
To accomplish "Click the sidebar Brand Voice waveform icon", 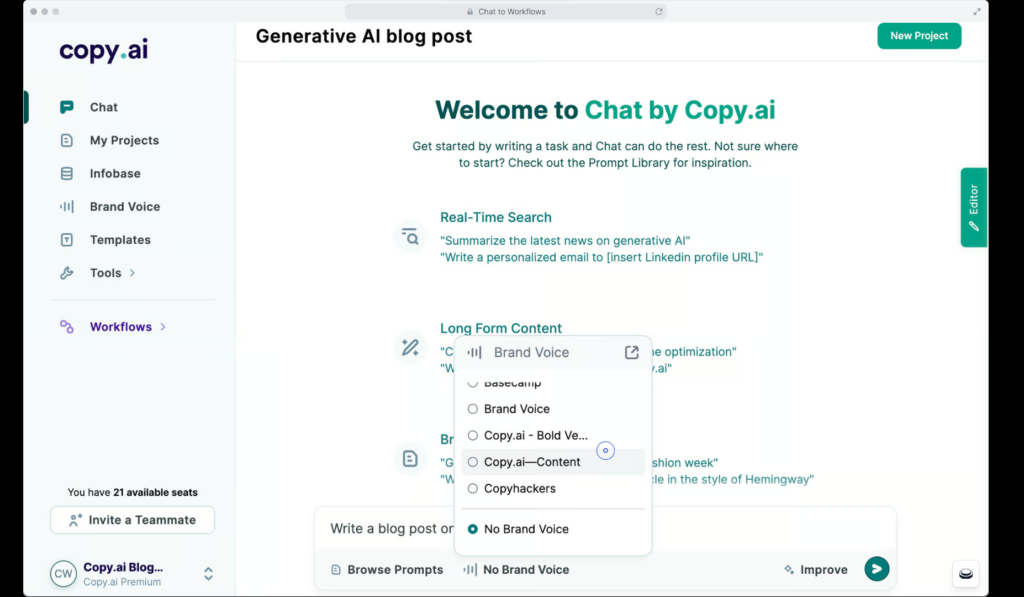I will click(x=67, y=206).
